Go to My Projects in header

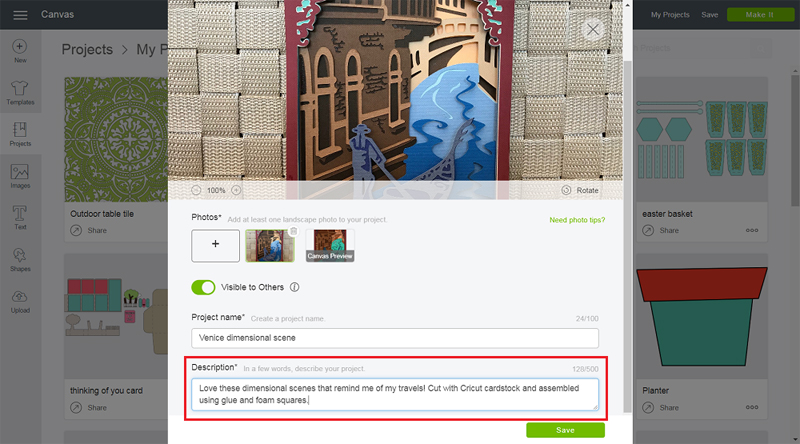(670, 15)
